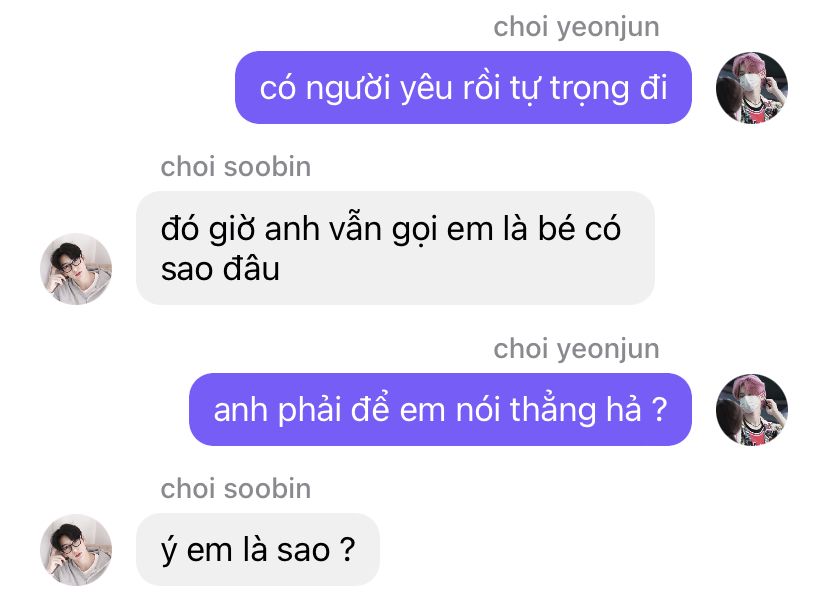
Task: Click the words "có người yêu" in the top bubble
Action: (356, 89)
